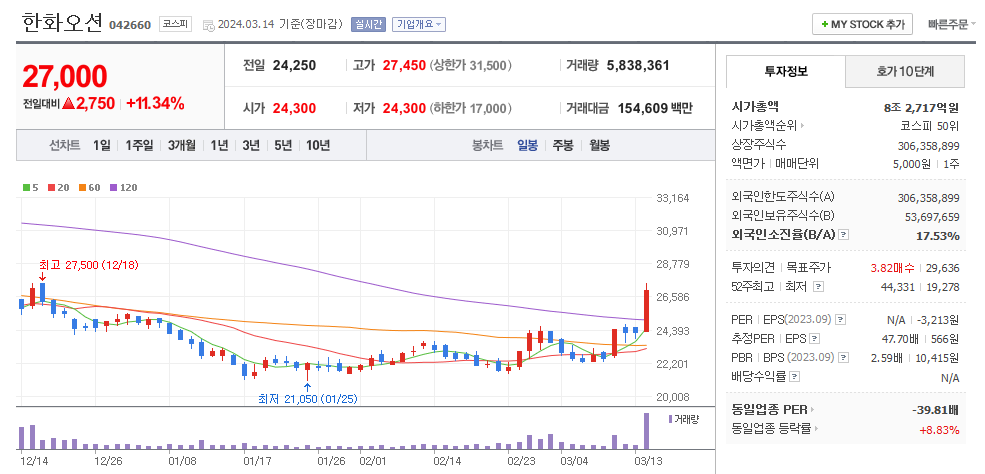Screen dimensions: 985x474
Task: Click the red up-triangle beside 2,750
Action: point(68,104)
